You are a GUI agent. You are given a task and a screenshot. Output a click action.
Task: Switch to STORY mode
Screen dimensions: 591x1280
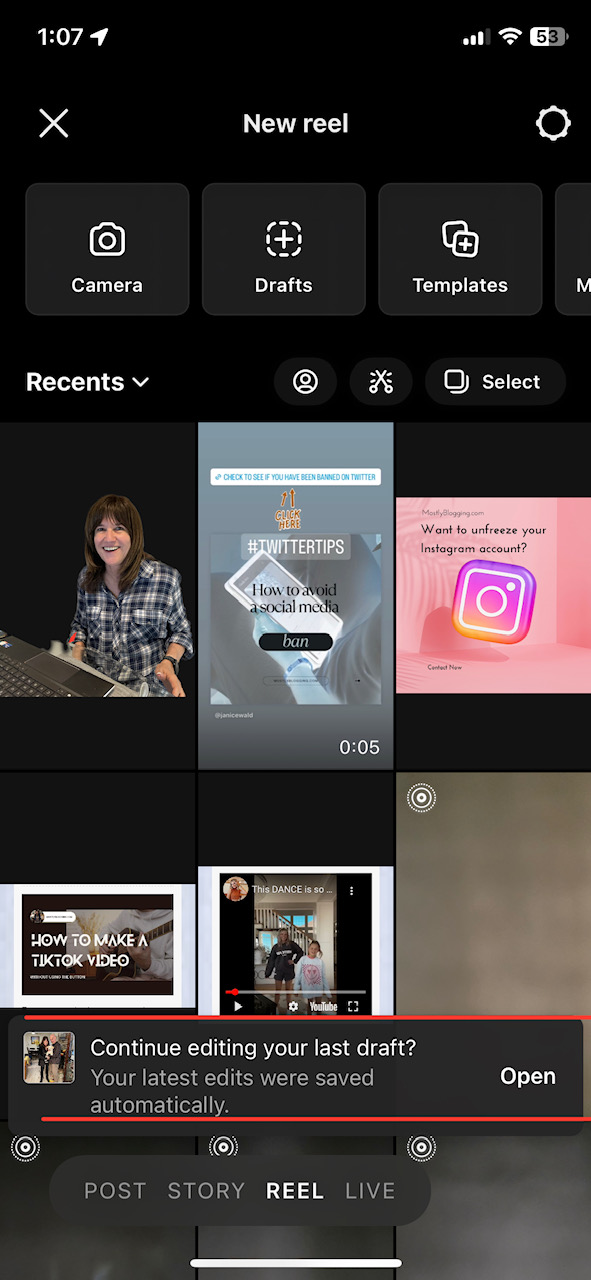point(206,1191)
